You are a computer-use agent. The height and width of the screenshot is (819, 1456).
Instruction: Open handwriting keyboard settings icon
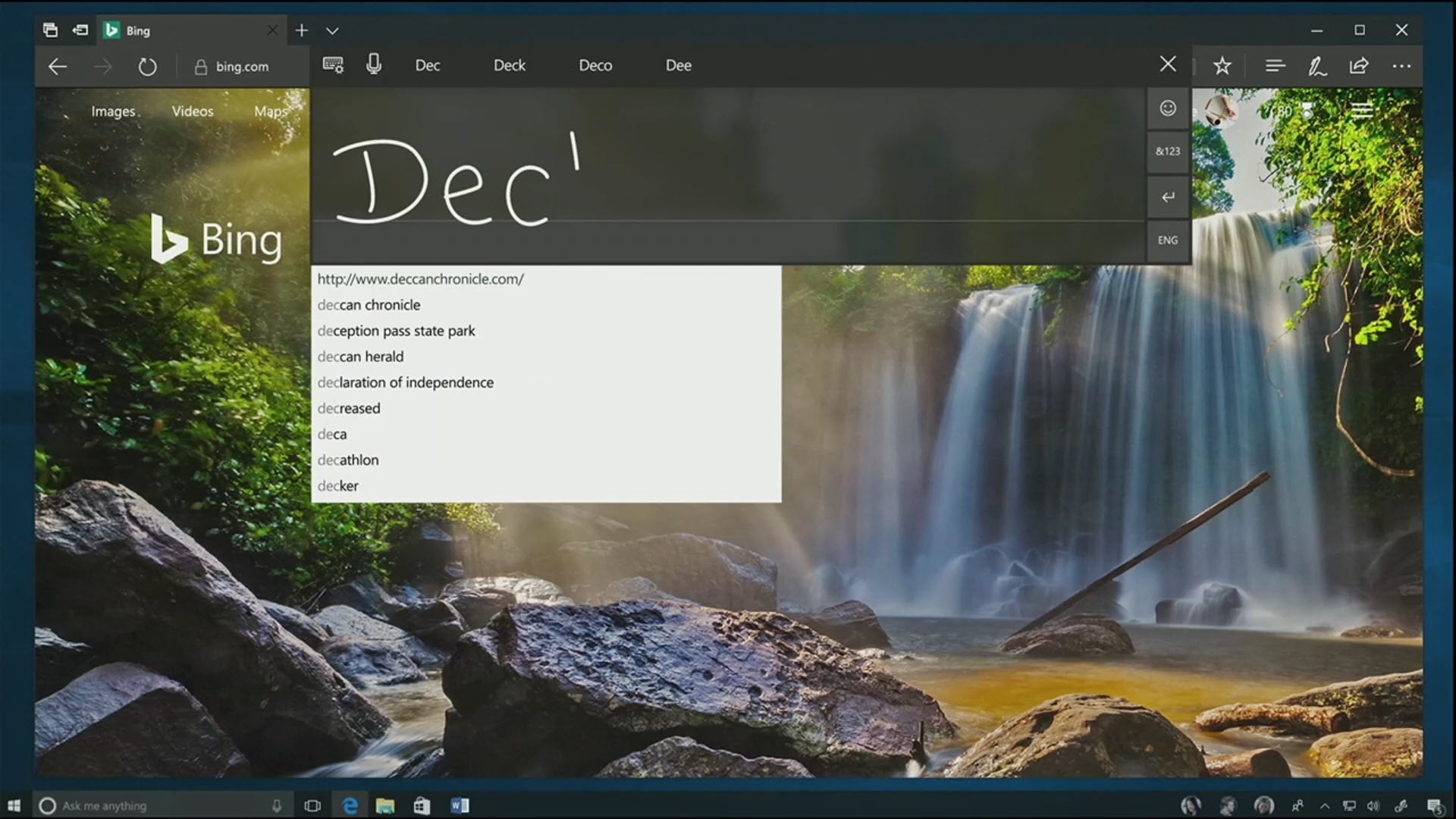coord(333,65)
